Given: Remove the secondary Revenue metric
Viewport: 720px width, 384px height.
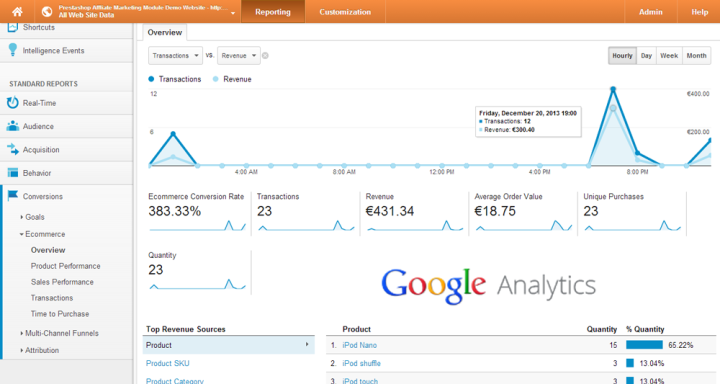Looking at the screenshot, I should (265, 56).
